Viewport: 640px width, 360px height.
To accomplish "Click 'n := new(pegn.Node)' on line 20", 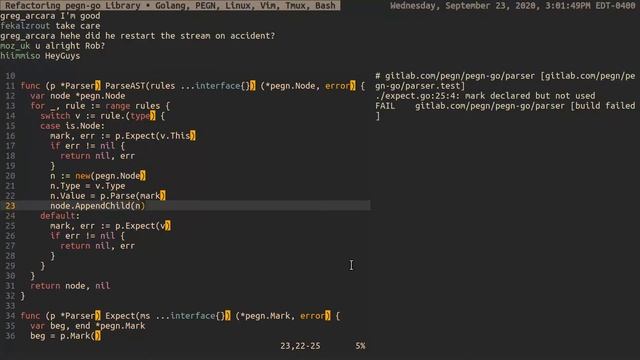I will (98, 176).
